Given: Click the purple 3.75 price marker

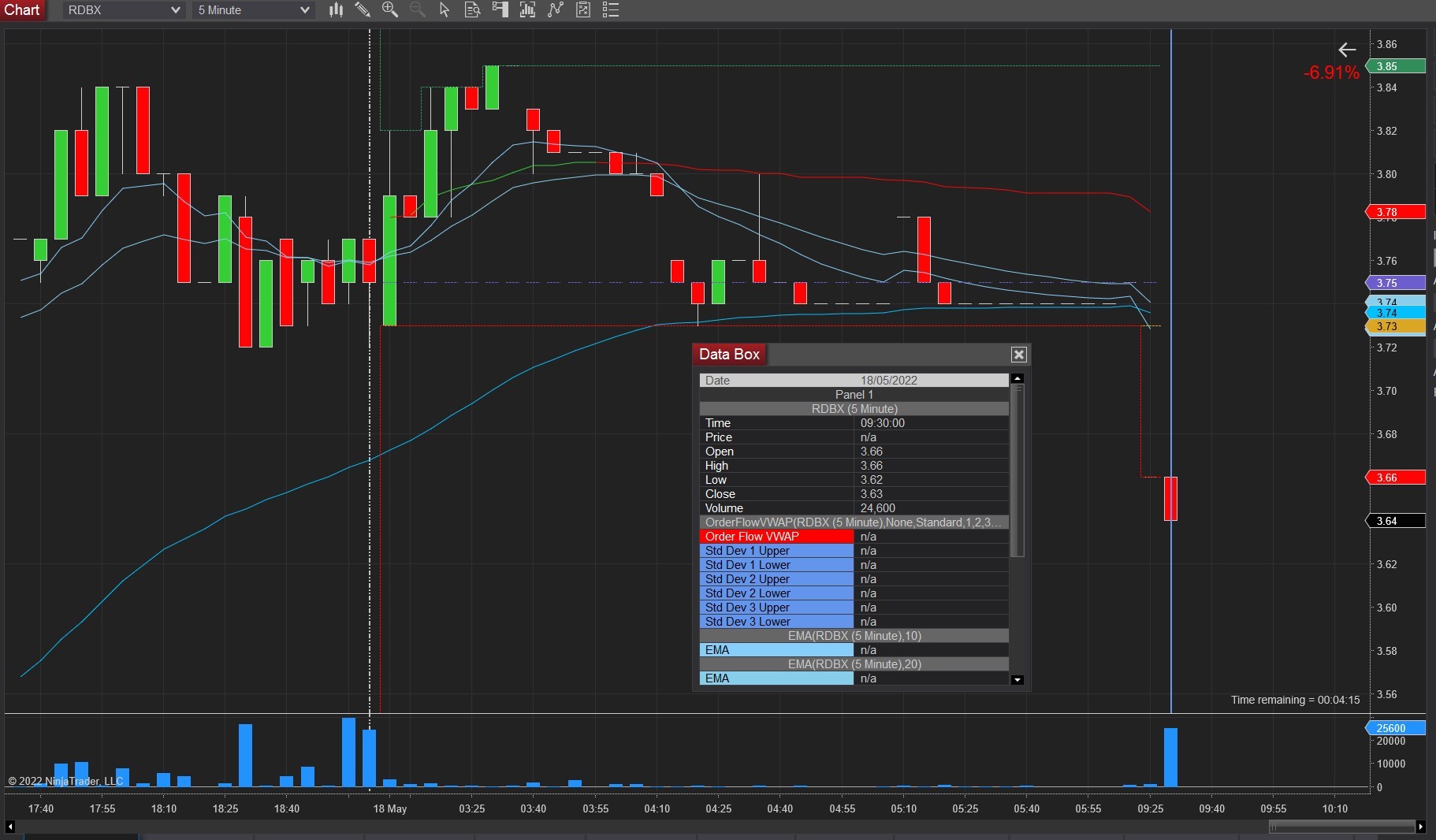Looking at the screenshot, I should [1395, 283].
